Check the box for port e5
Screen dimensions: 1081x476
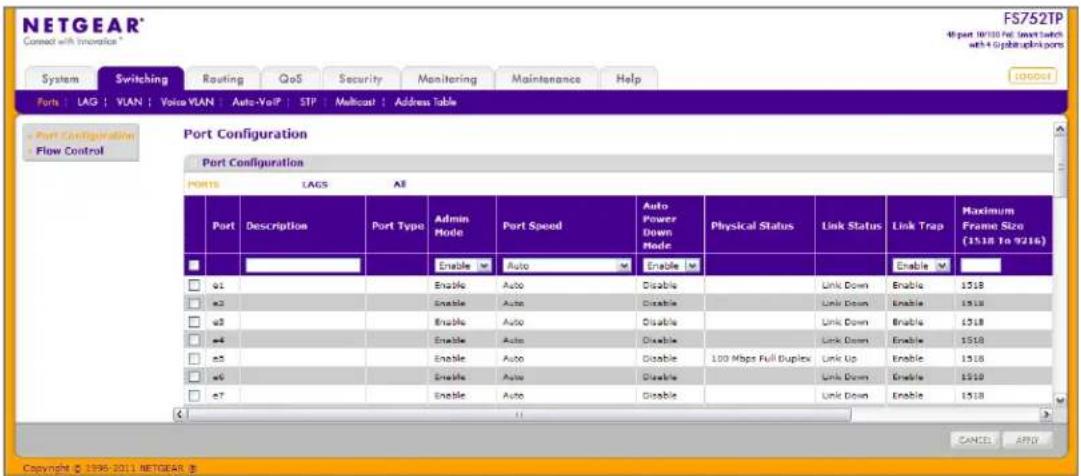pyautogui.click(x=195, y=359)
